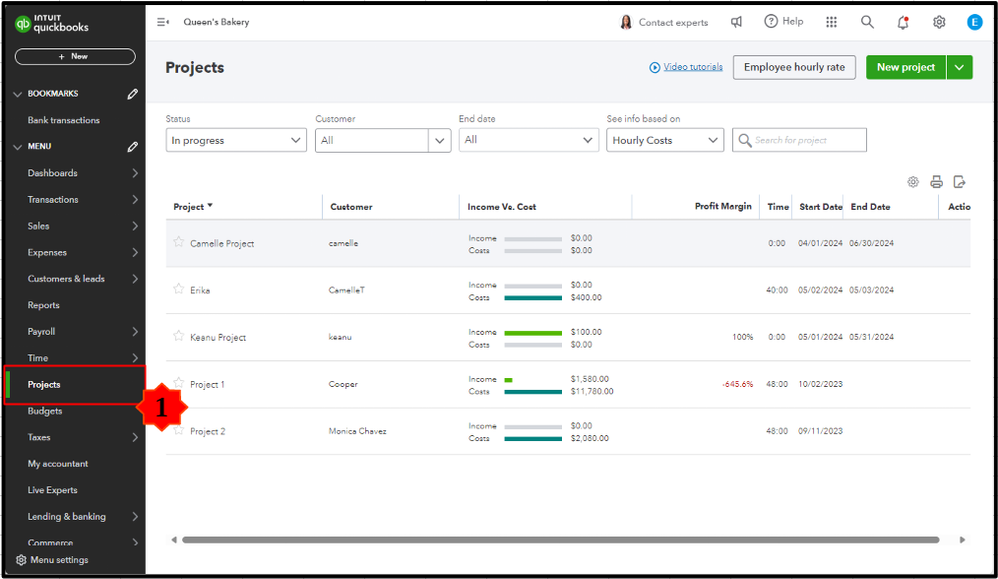The height and width of the screenshot is (579, 998).
Task: Open table settings gear above list
Action: point(913,182)
